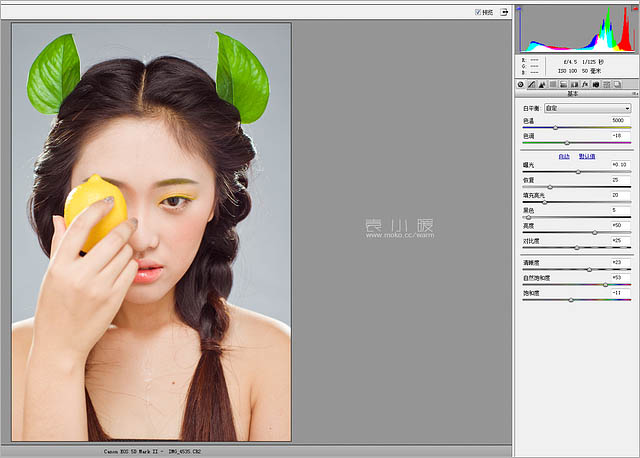Switch to the Presets tab
The height and width of the screenshot is (458, 640).
pos(607,84)
